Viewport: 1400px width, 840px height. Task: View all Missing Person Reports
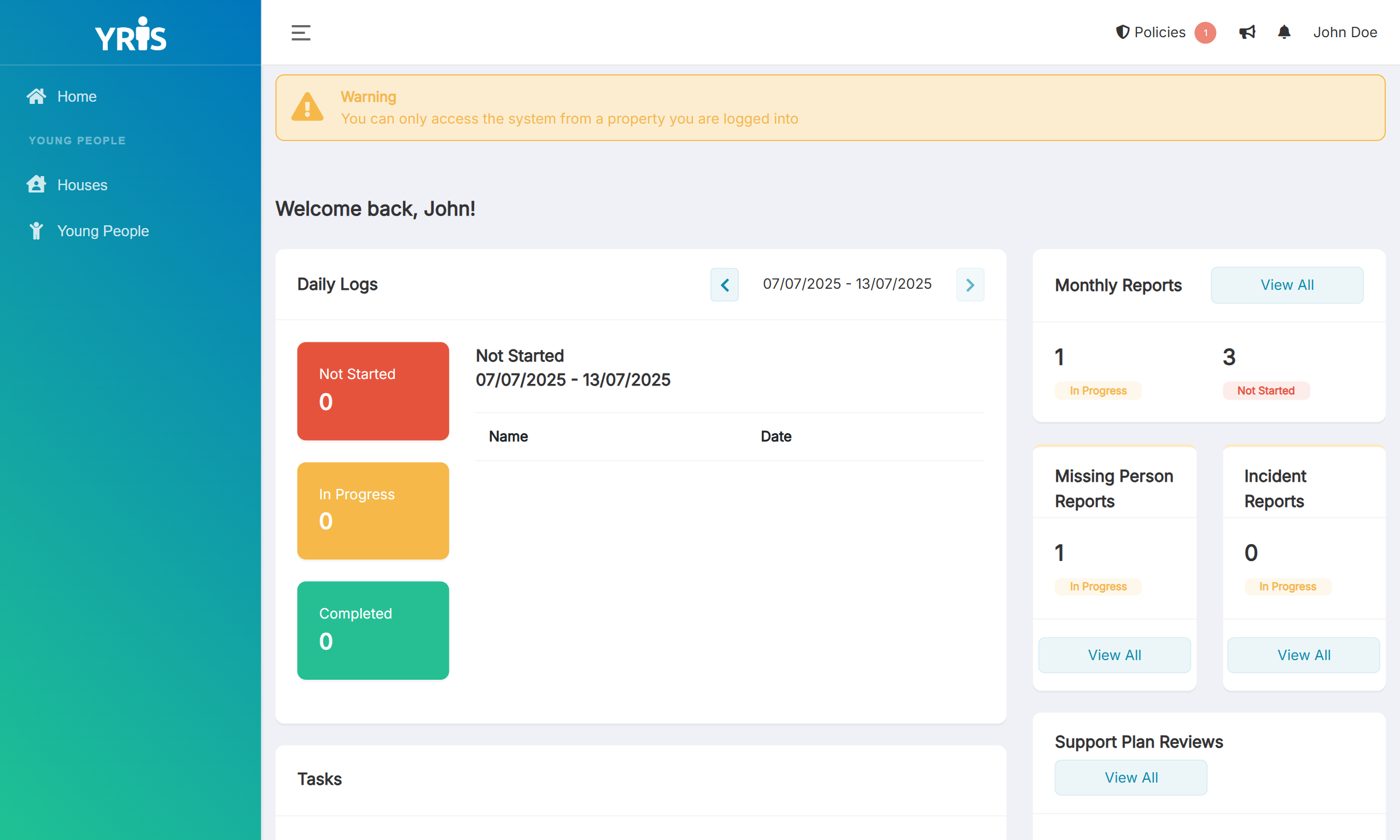tap(1113, 655)
